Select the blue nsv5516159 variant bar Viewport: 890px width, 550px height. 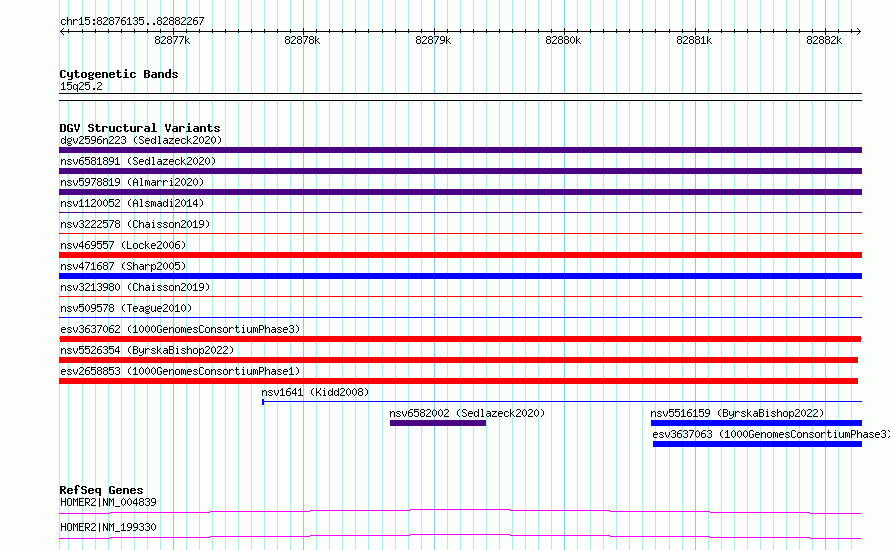[755, 423]
